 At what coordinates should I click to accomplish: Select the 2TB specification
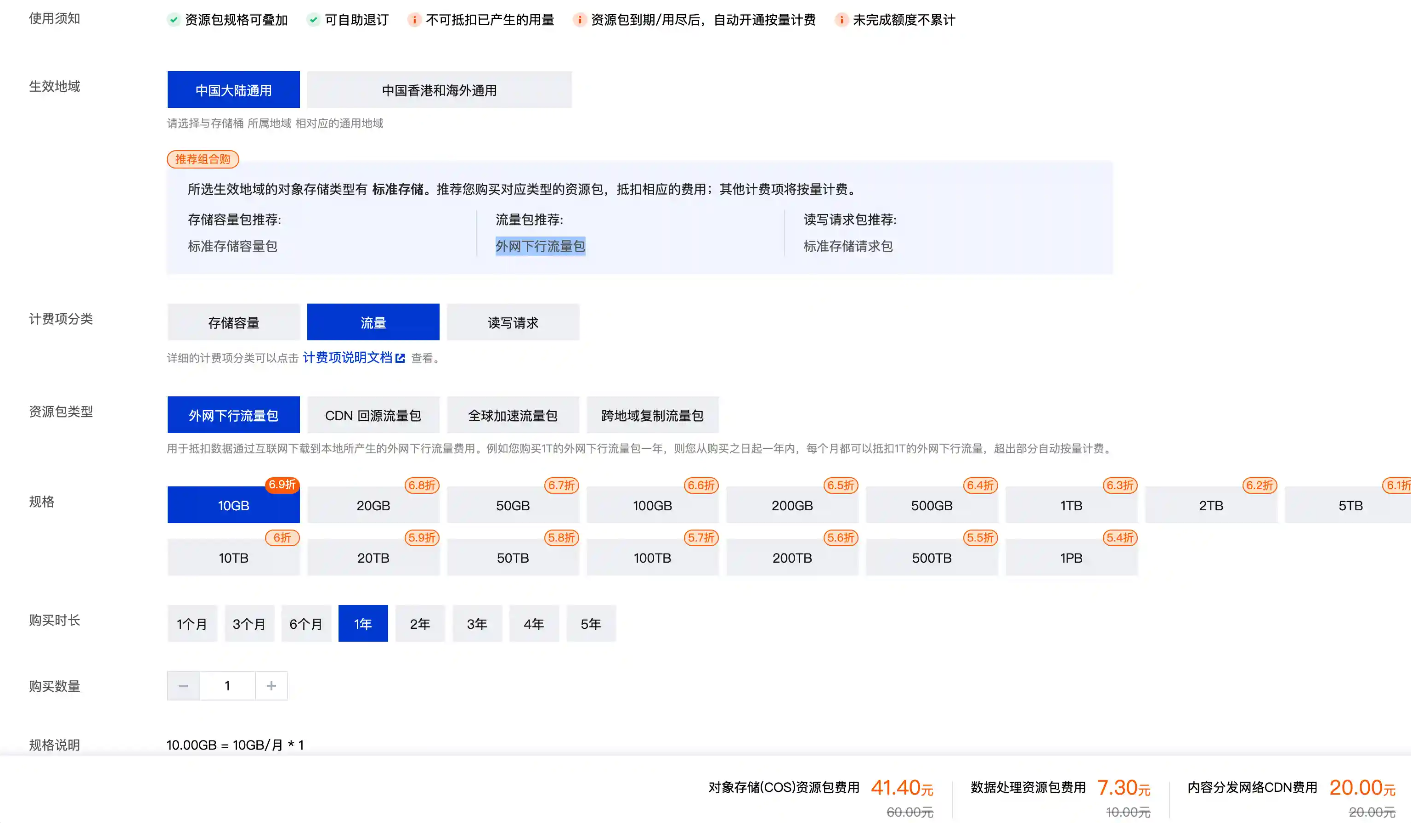1211,505
